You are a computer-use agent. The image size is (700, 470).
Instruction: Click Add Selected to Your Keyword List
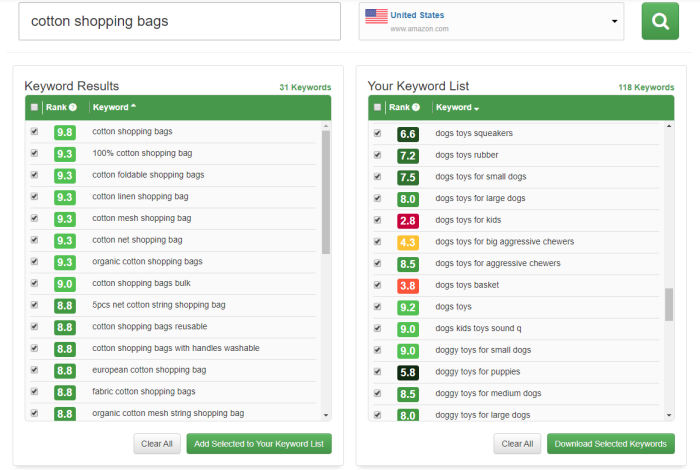(x=259, y=444)
